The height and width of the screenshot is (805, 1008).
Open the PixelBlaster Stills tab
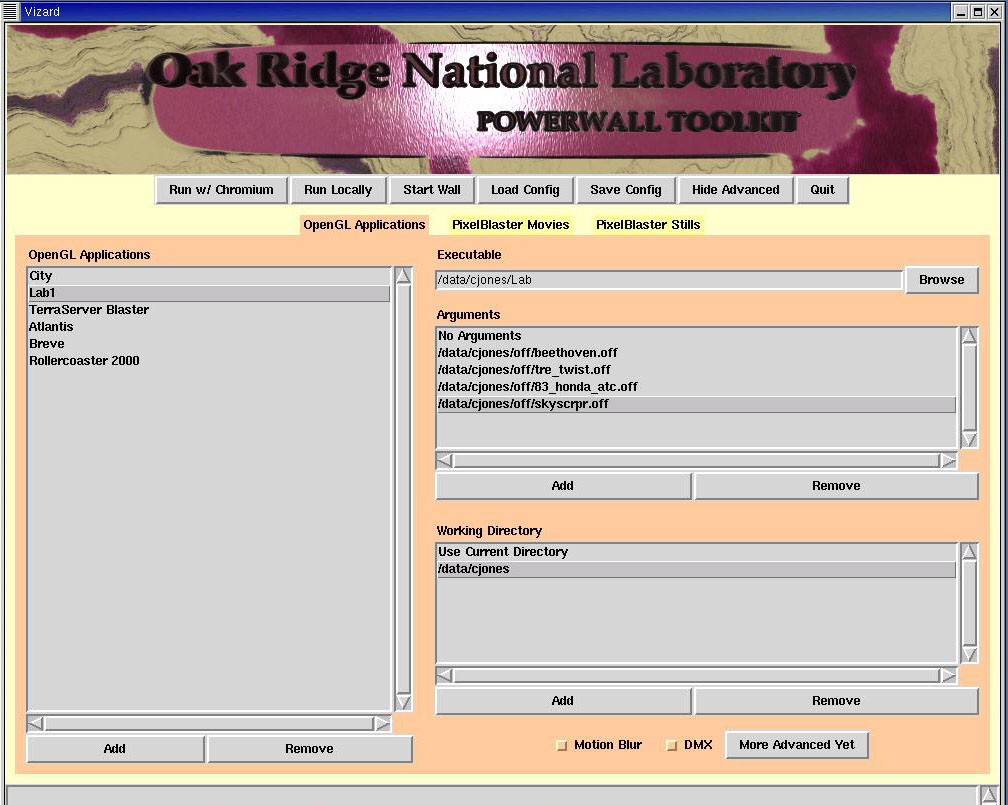point(648,225)
